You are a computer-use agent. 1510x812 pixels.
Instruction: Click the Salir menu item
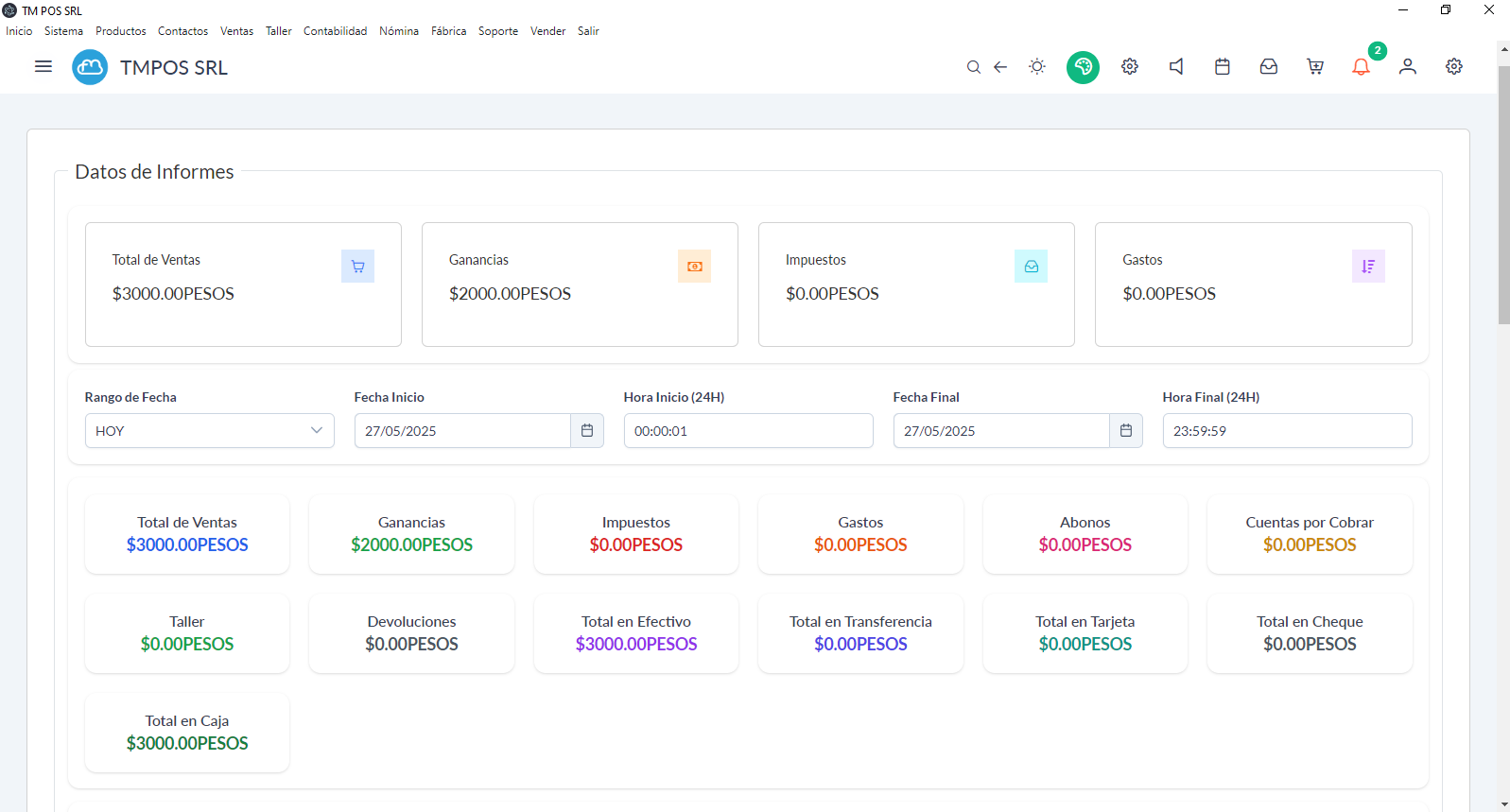coord(588,31)
